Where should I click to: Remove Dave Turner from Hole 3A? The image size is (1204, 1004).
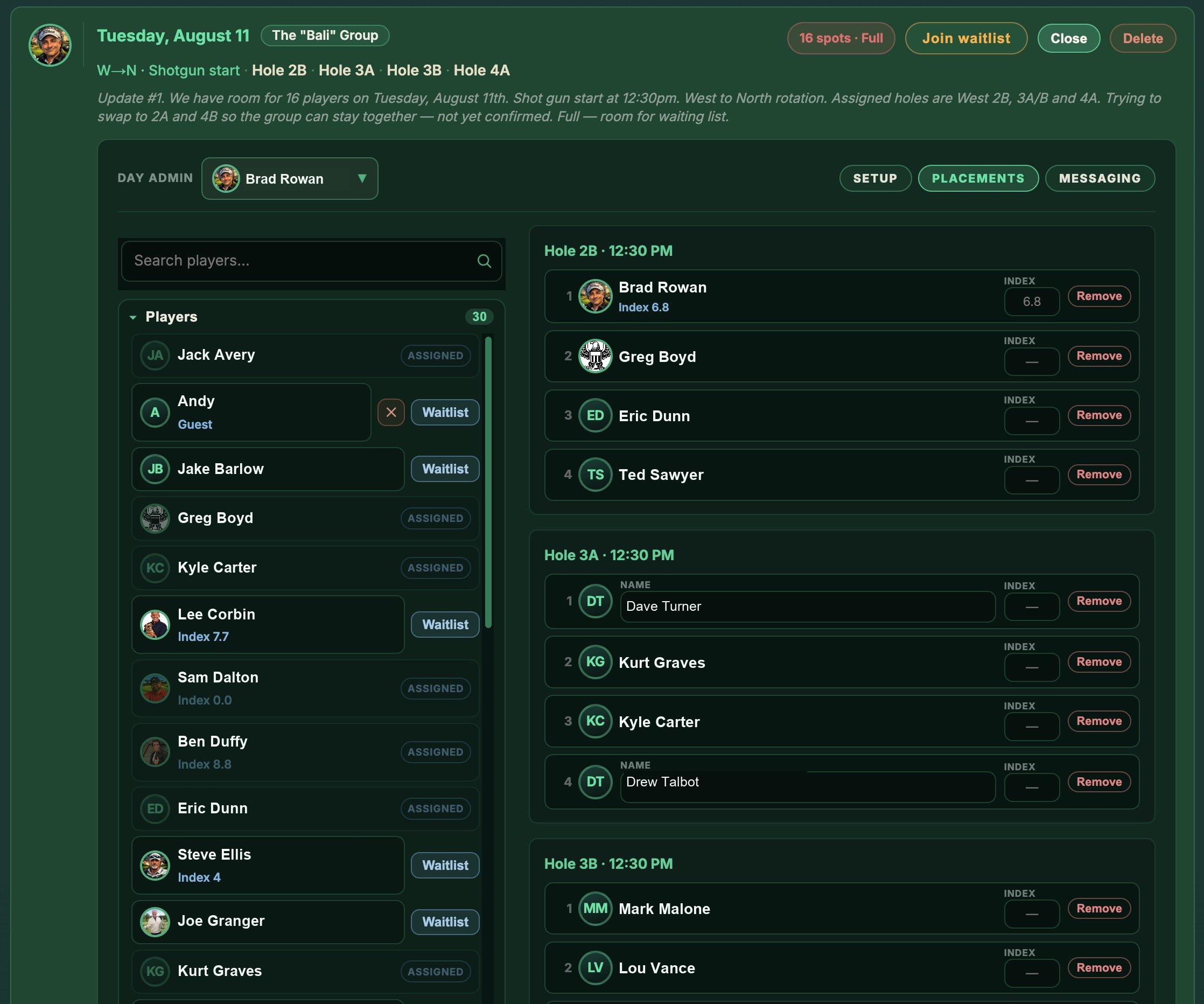(1099, 601)
